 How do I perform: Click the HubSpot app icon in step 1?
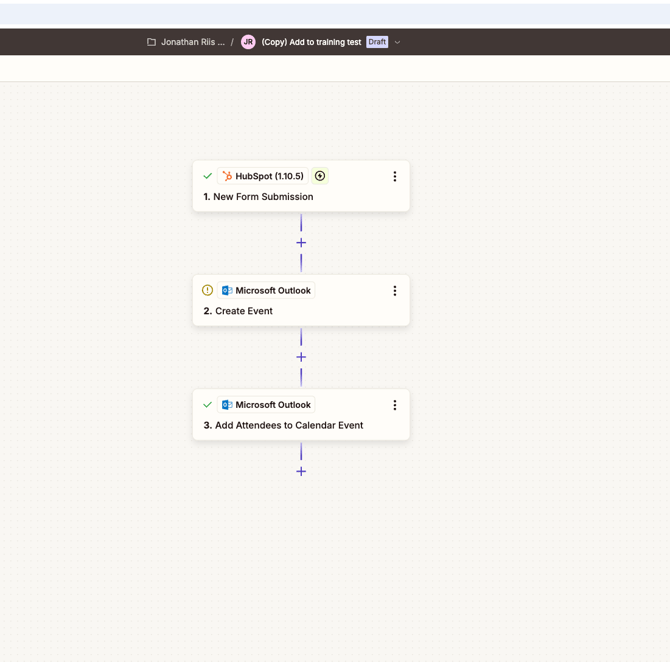227,176
